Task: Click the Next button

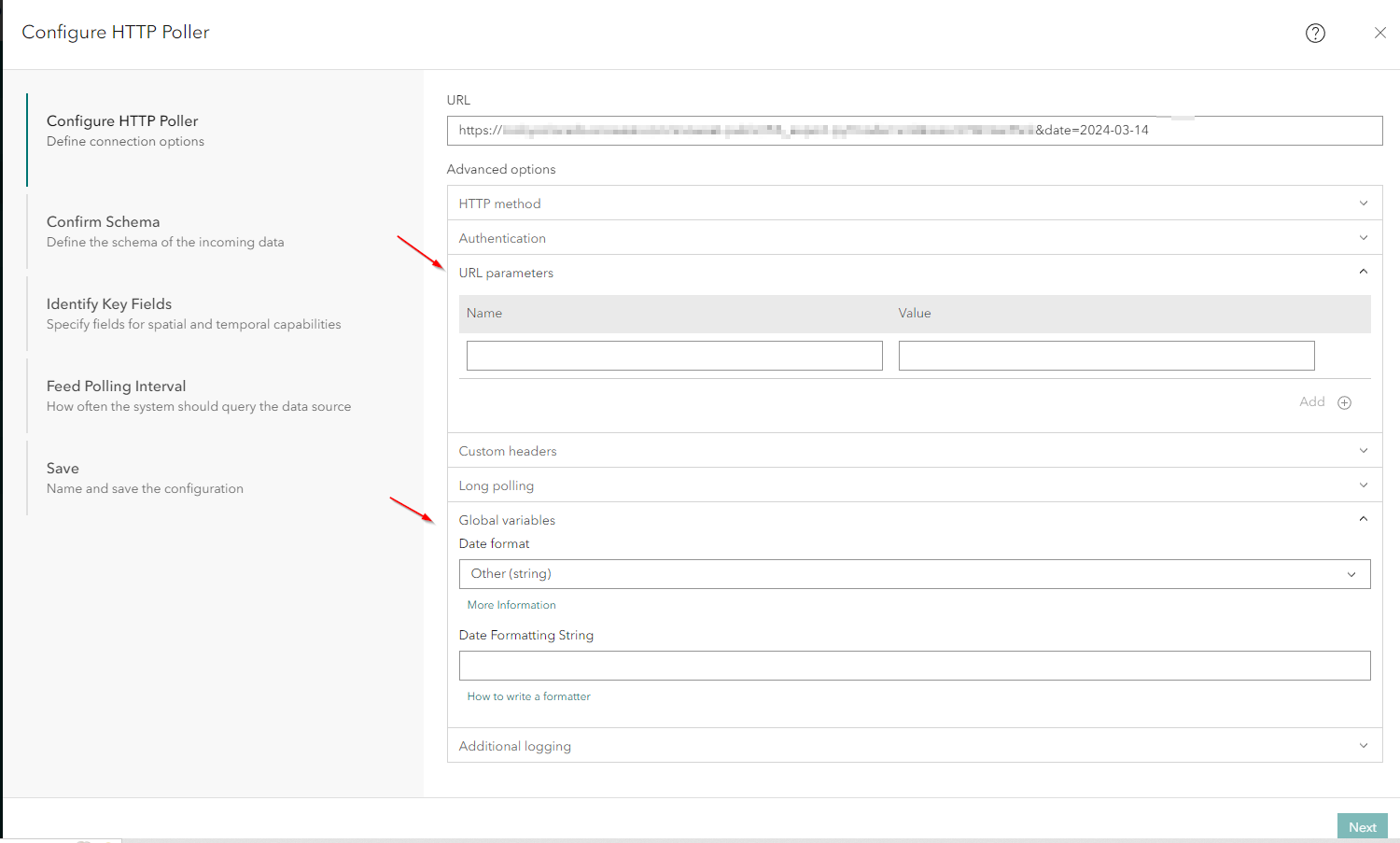Action: (1362, 827)
